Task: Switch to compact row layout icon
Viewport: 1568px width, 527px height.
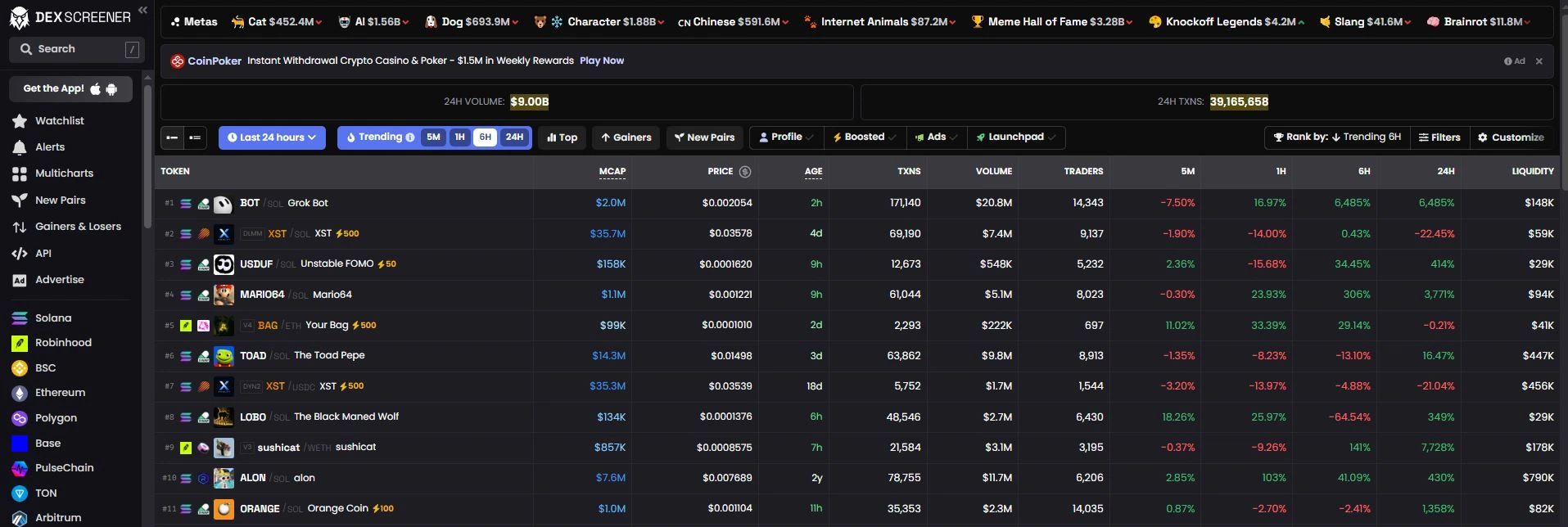Action: point(172,137)
